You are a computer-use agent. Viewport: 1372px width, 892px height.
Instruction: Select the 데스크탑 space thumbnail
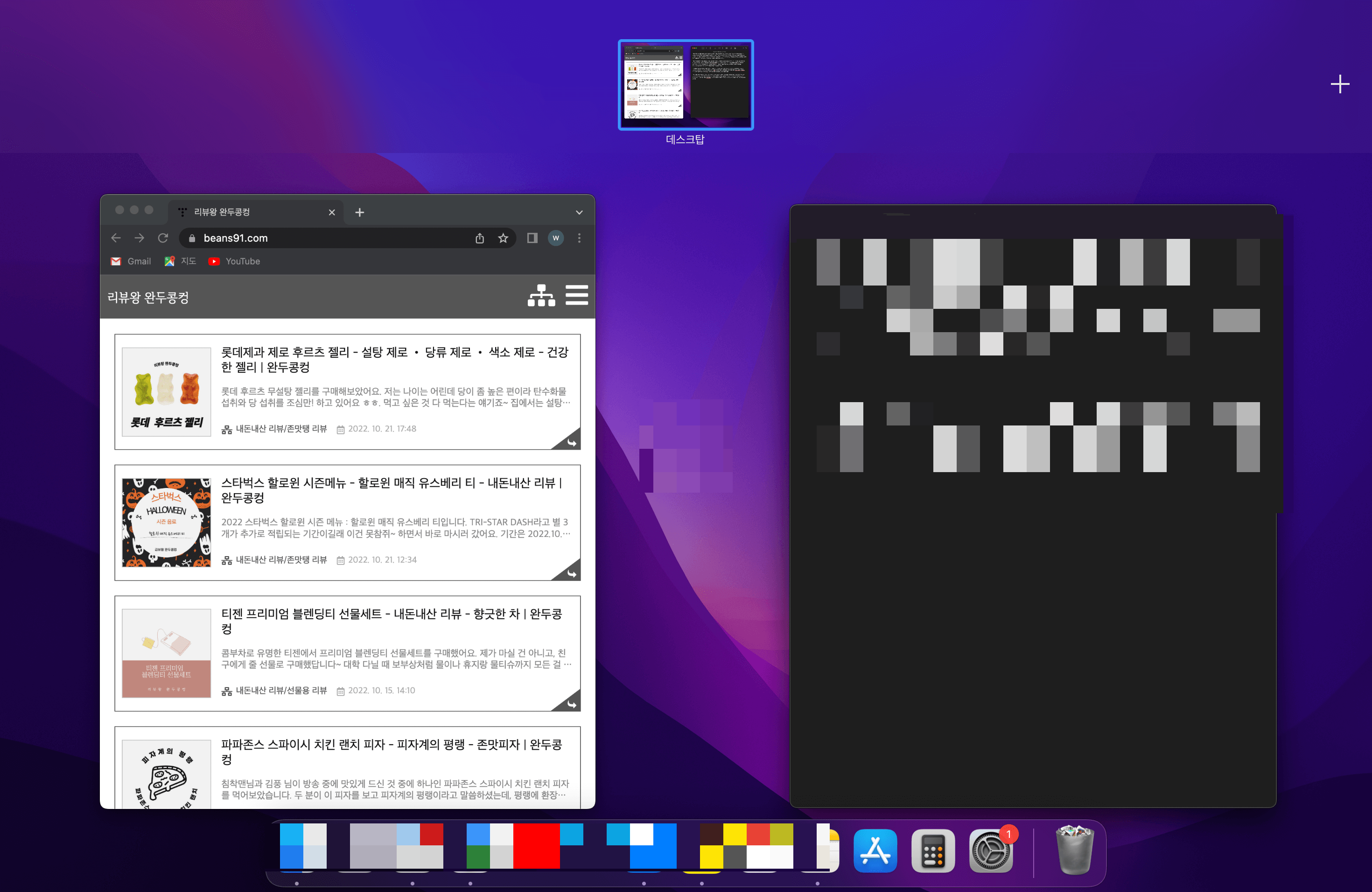coord(686,85)
